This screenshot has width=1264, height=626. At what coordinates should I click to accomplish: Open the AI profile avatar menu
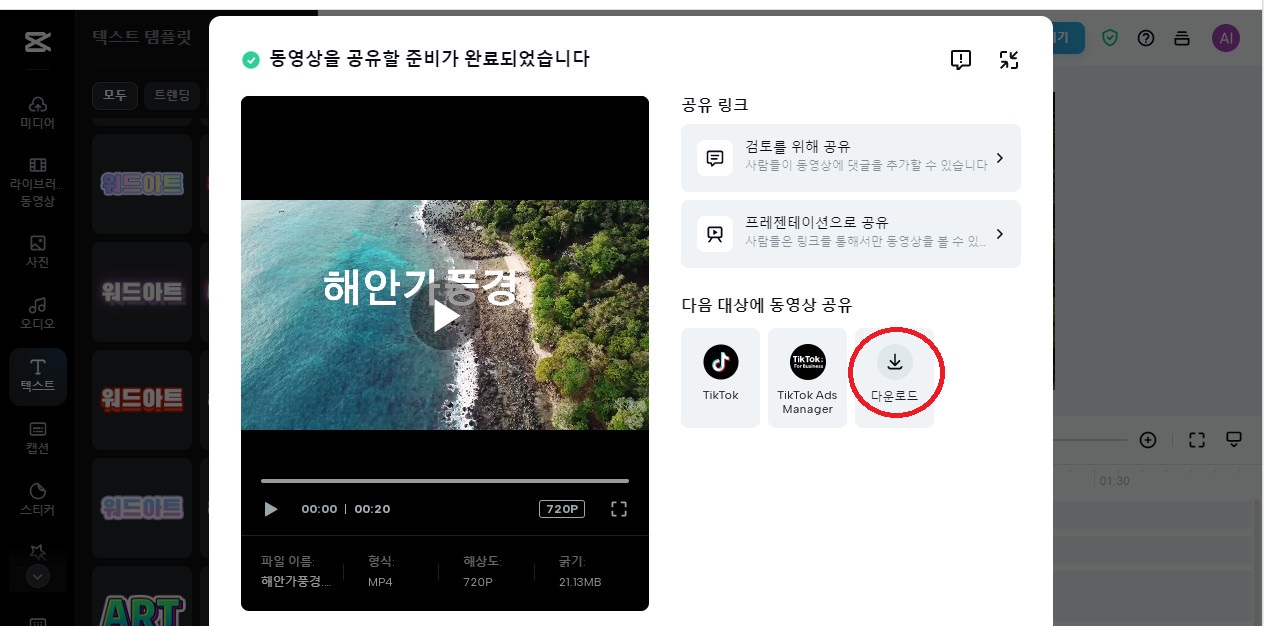1226,38
